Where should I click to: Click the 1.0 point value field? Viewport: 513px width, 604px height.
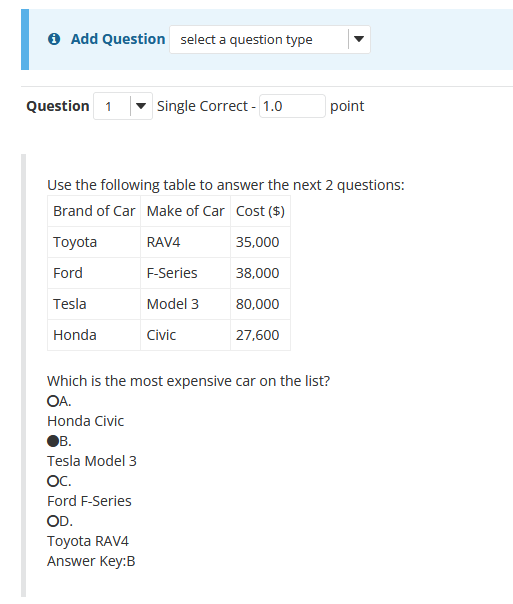pyautogui.click(x=292, y=106)
